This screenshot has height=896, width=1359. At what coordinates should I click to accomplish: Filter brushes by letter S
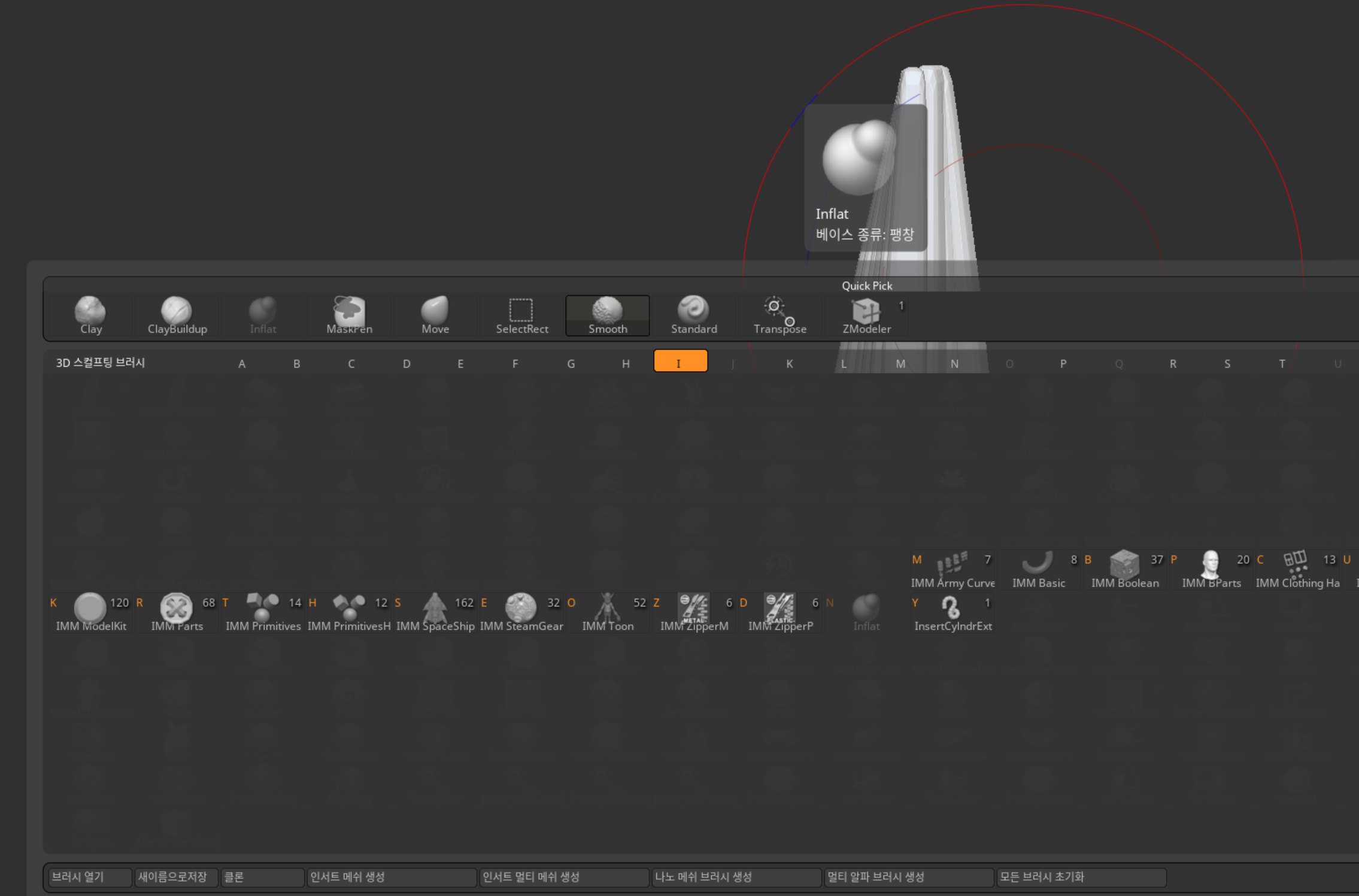(x=1227, y=363)
